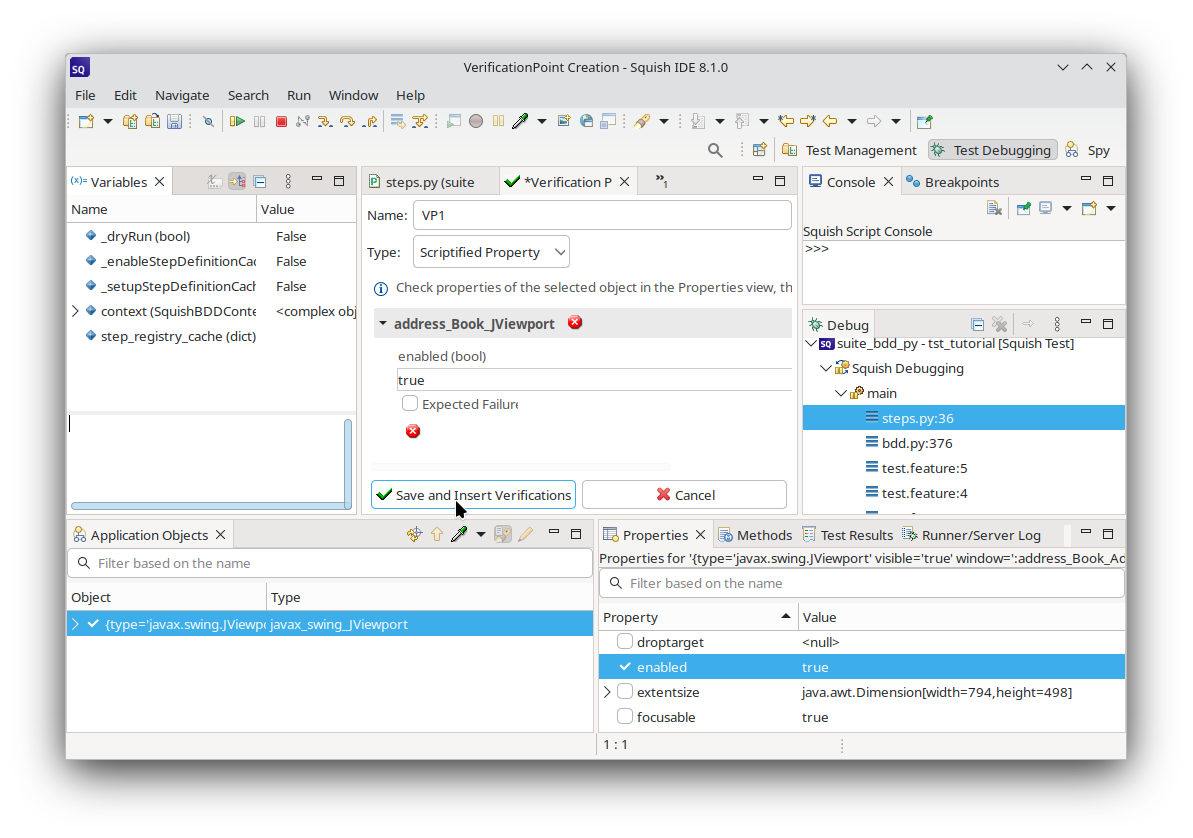This screenshot has height=838, width=1193.
Task: Click the green Resume run button
Action: (237, 121)
